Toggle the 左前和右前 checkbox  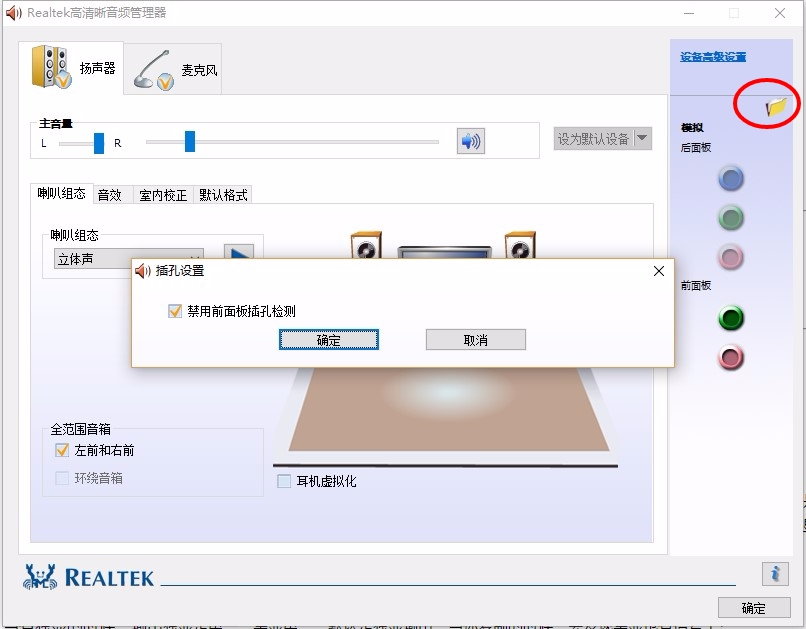tap(62, 451)
